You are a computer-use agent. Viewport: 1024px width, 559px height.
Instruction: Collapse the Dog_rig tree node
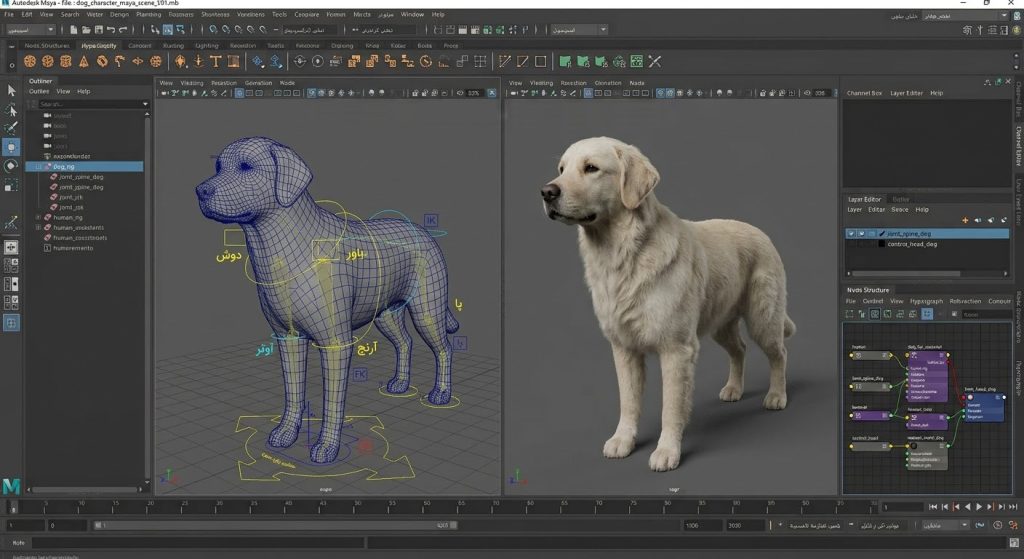39,167
